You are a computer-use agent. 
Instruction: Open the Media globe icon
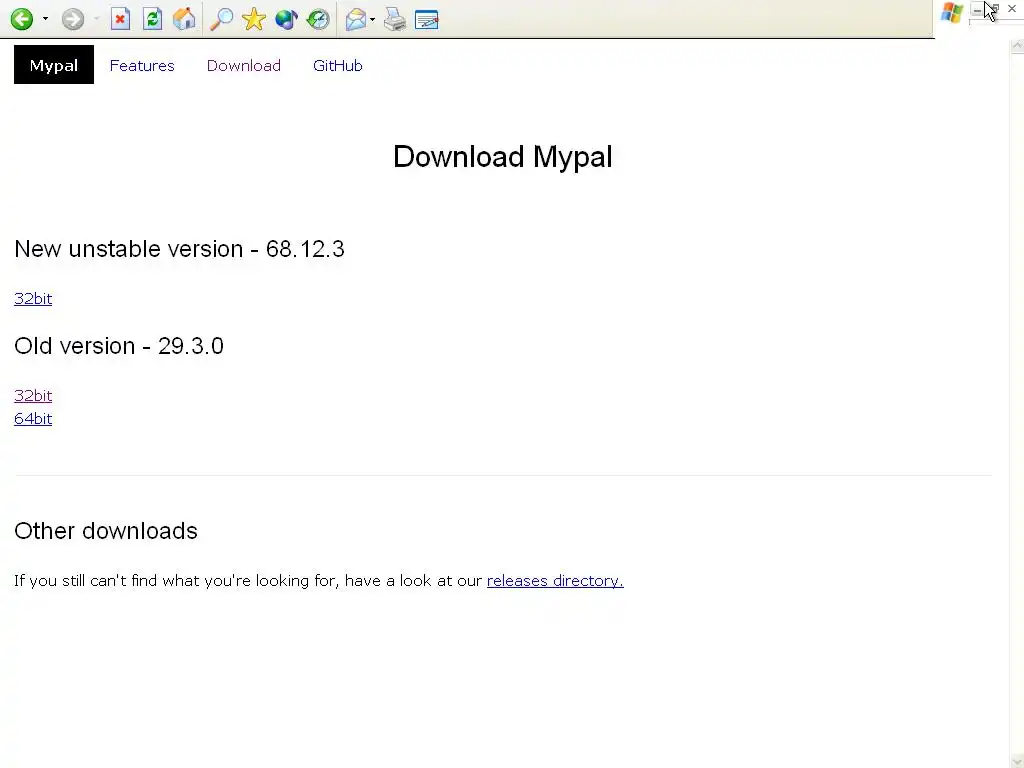(x=286, y=19)
